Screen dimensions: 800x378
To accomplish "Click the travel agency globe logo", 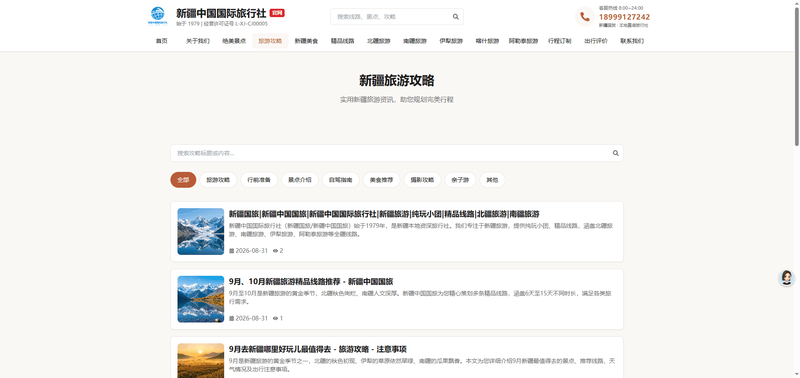I will (158, 16).
